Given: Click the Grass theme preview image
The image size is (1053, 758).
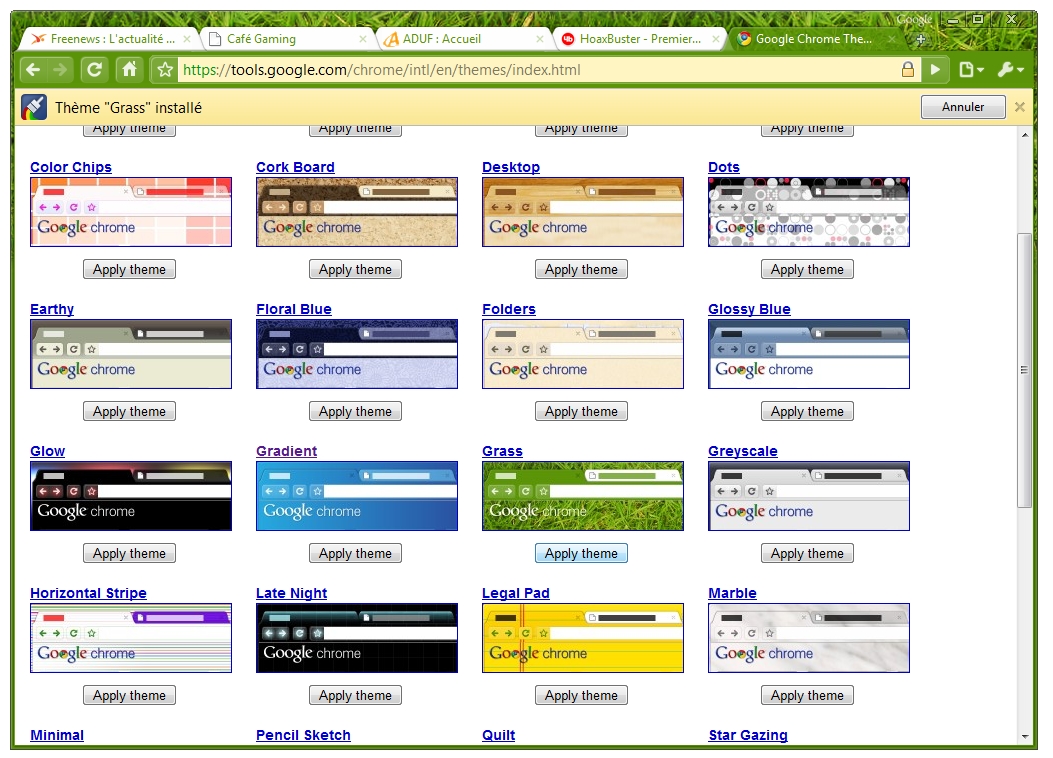Looking at the screenshot, I should click(583, 496).
